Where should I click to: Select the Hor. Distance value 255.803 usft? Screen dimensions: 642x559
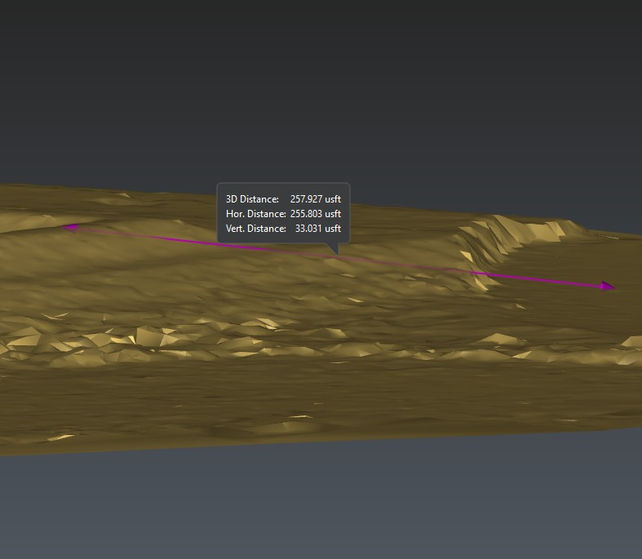click(x=315, y=214)
